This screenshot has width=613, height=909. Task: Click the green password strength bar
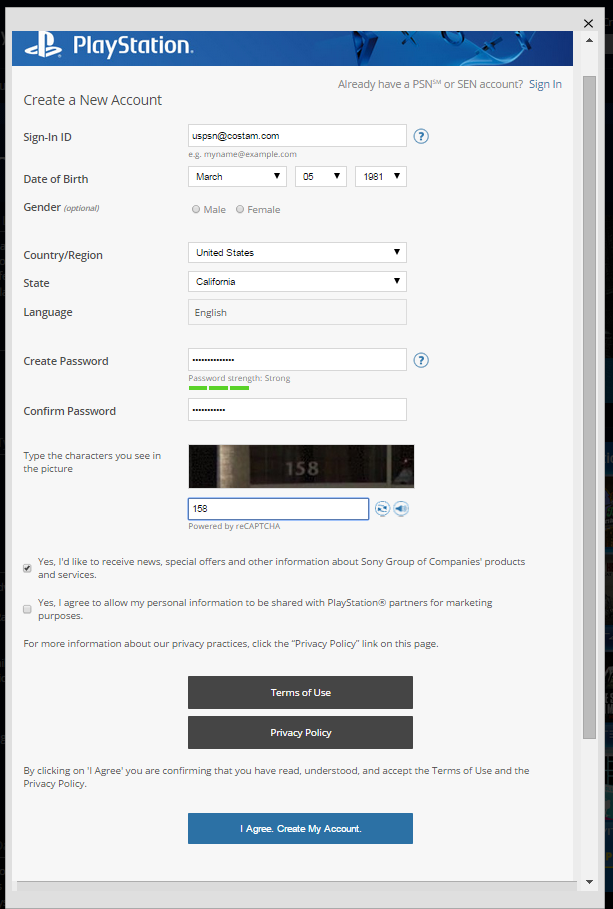click(219, 388)
